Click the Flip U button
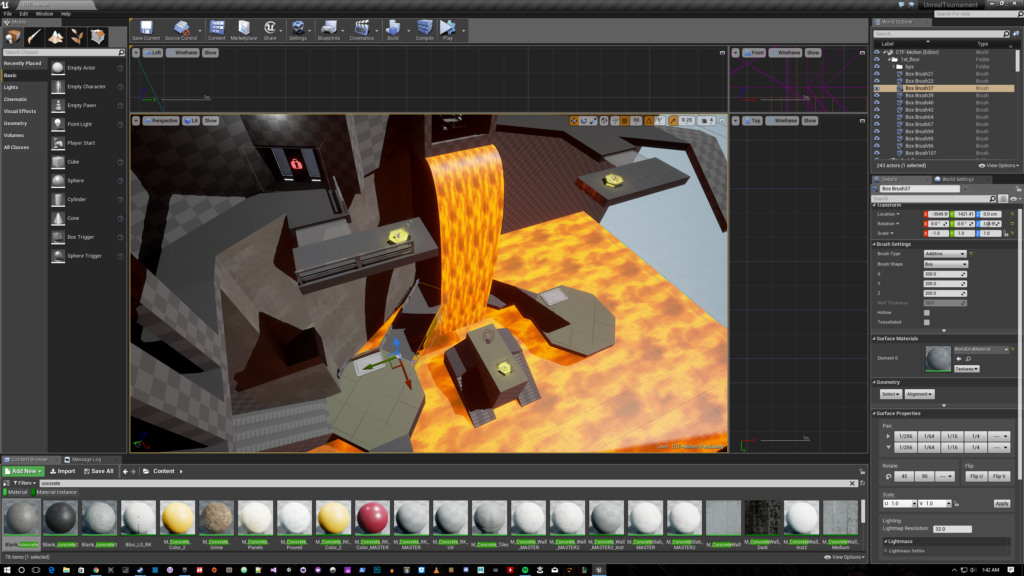Screen dimensions: 1024x576 976,476
